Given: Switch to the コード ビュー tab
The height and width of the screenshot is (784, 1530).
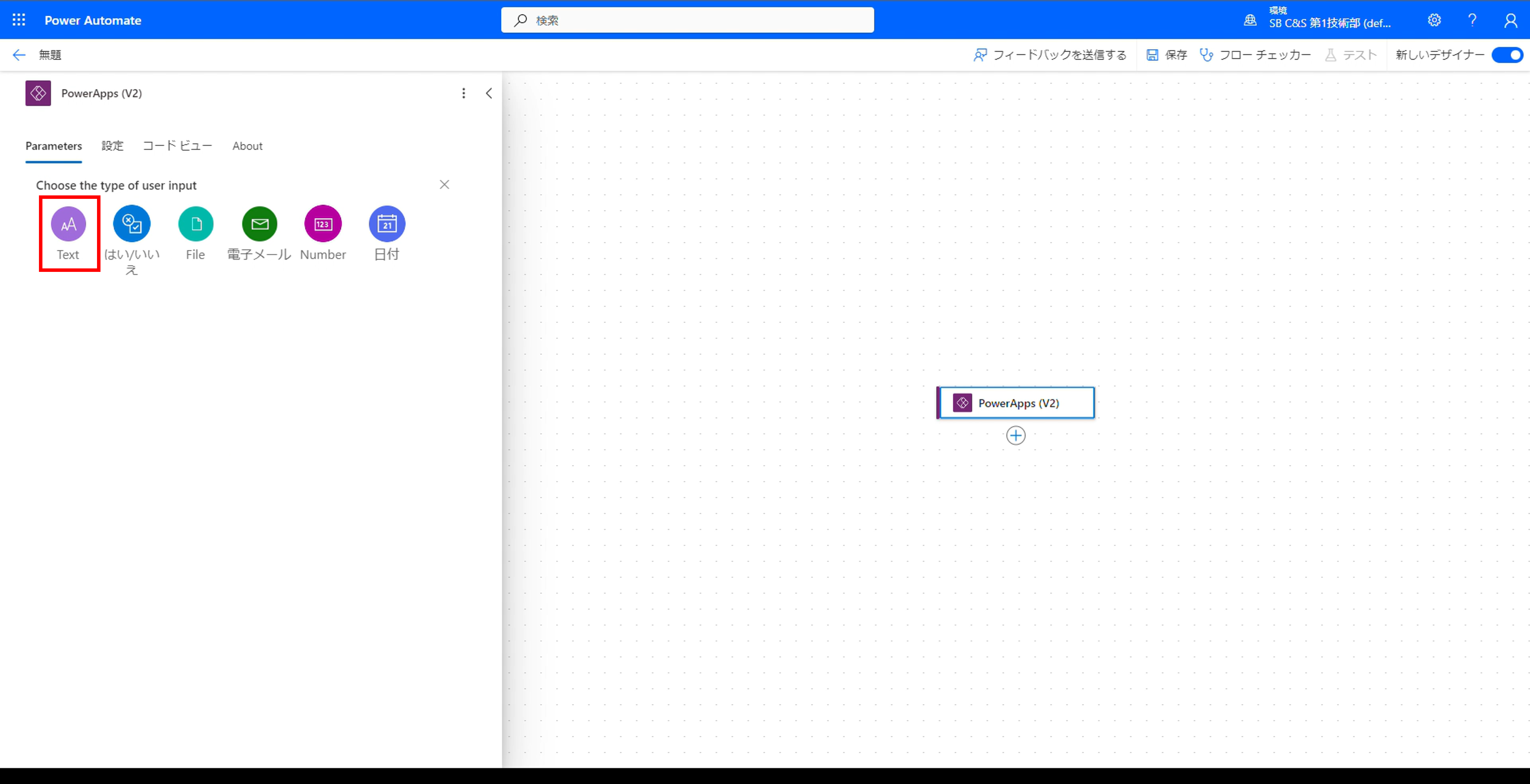Looking at the screenshot, I should 177,146.
